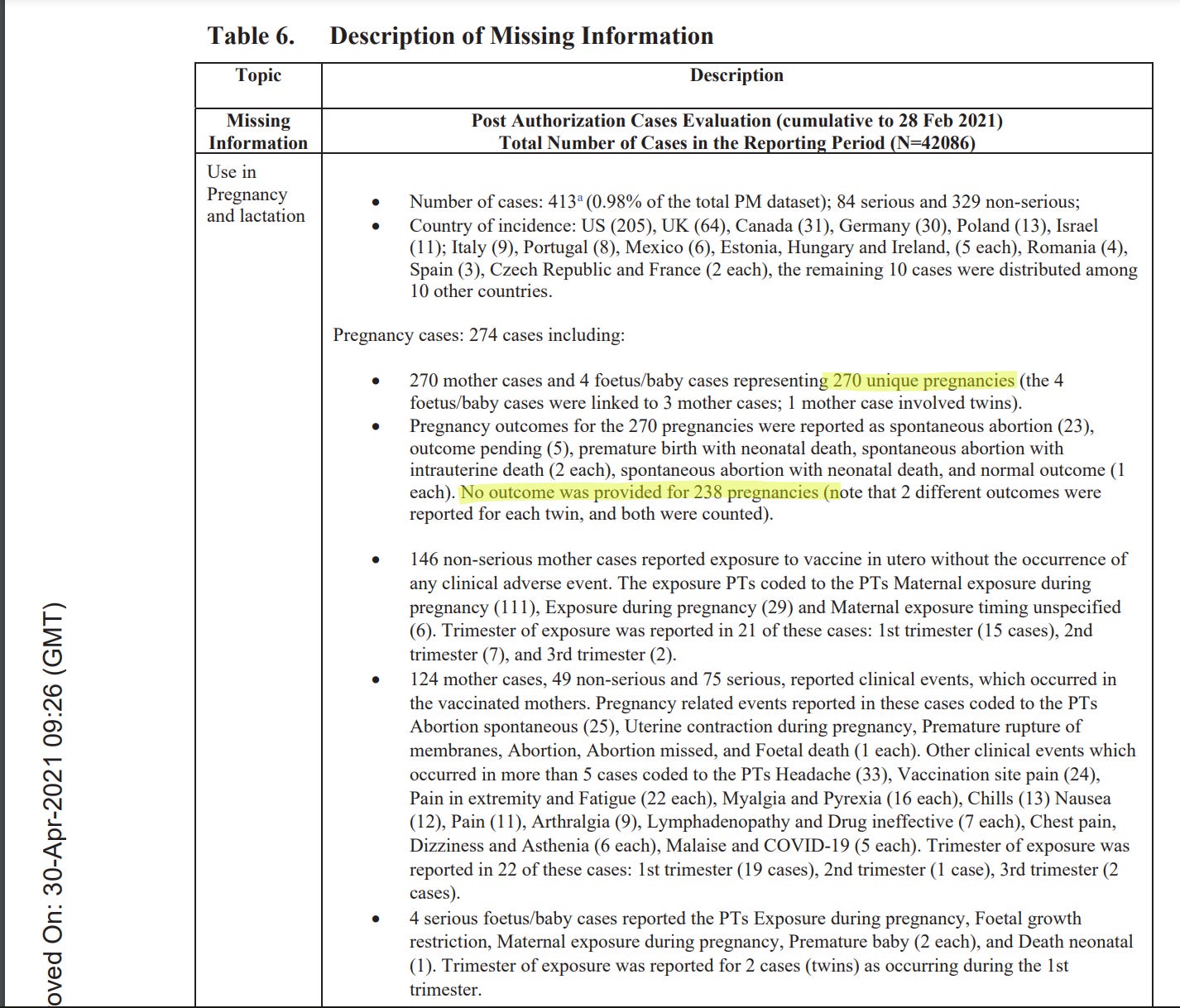
Task: Click 'Total Number of Cases in the Reporting Period (N=42086)'
Action: pos(736,142)
